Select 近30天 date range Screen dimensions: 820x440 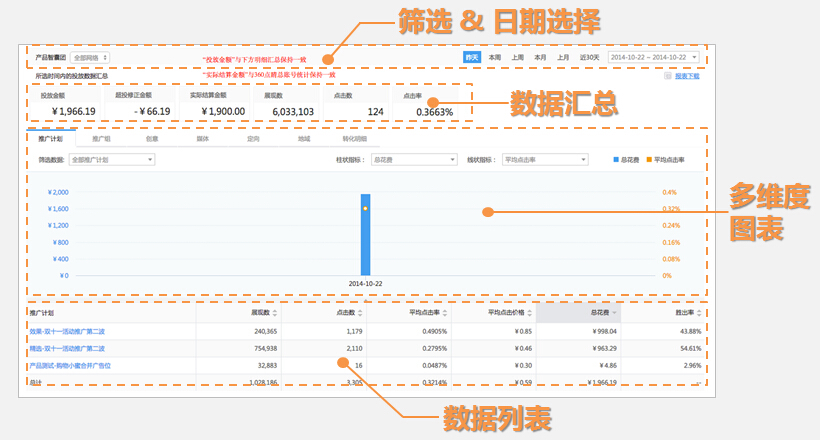coord(590,57)
